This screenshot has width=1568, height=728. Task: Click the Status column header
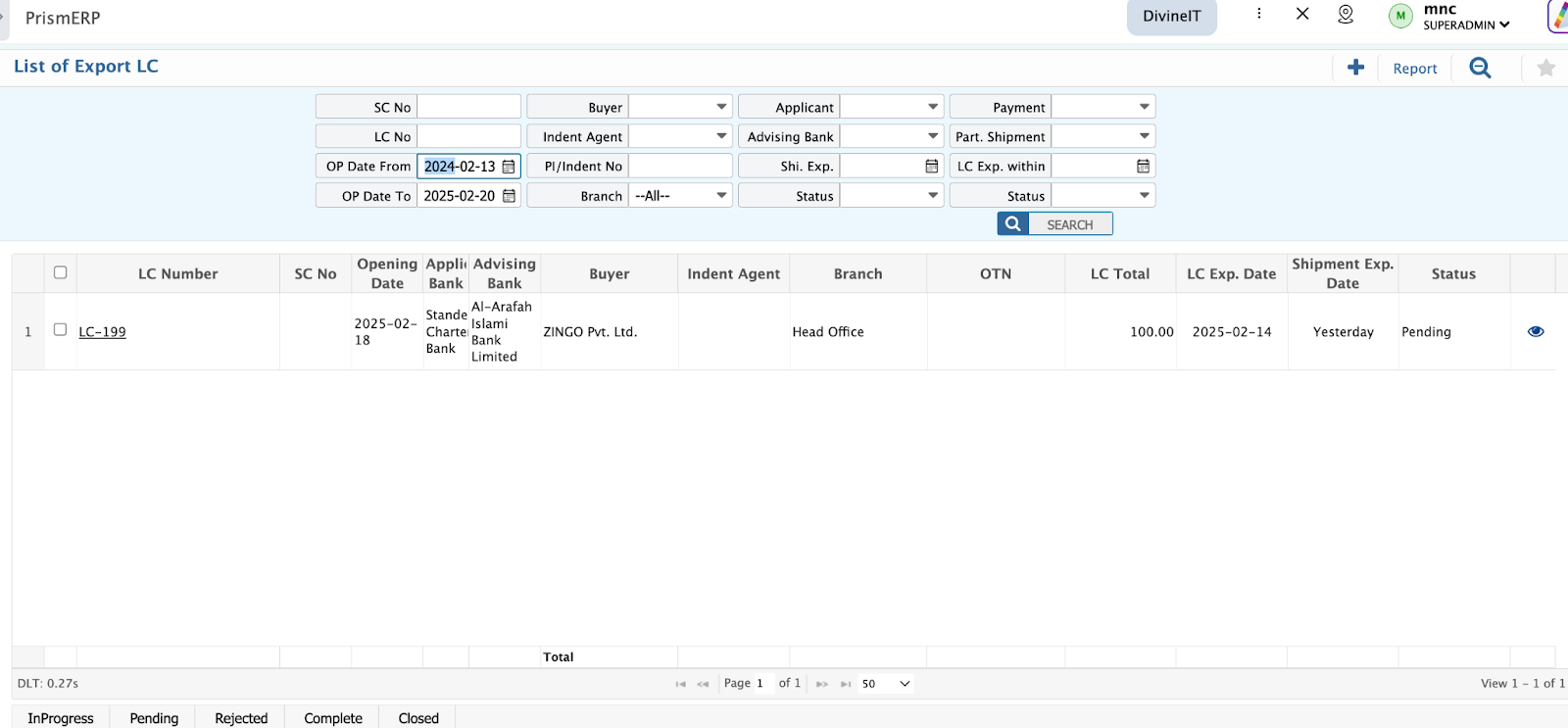(x=1453, y=273)
